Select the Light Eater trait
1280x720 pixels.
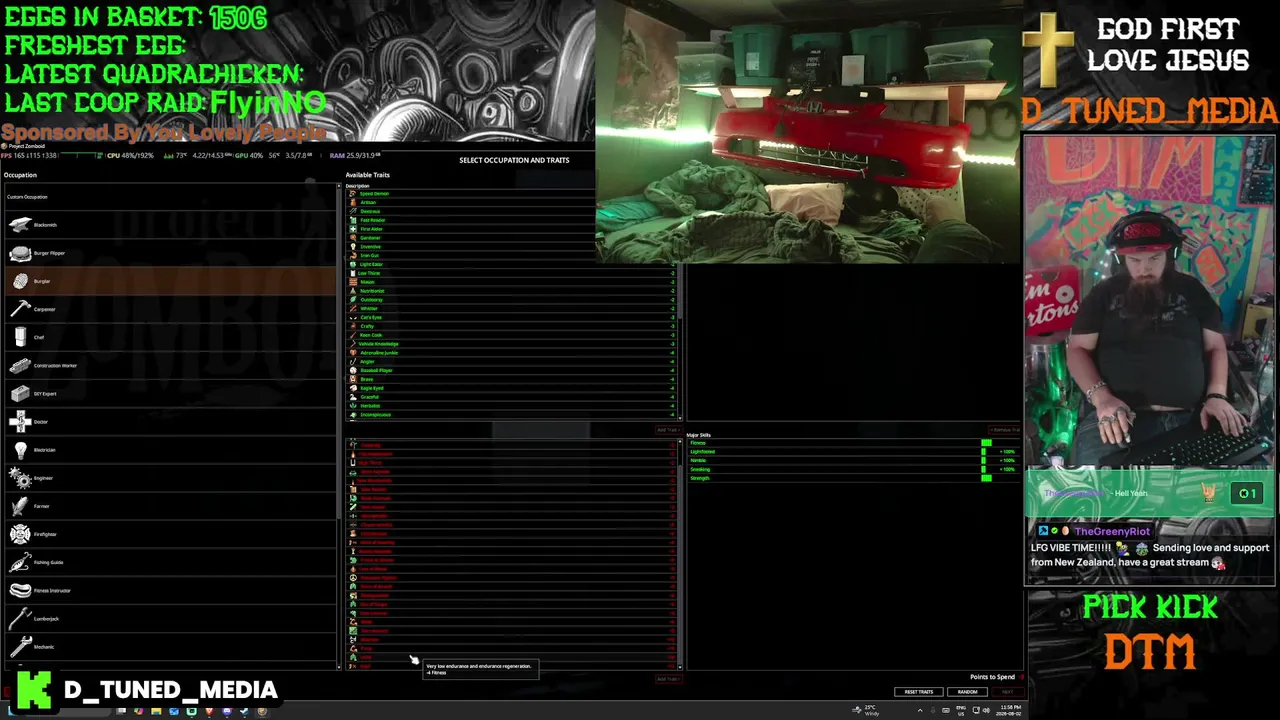(x=512, y=264)
